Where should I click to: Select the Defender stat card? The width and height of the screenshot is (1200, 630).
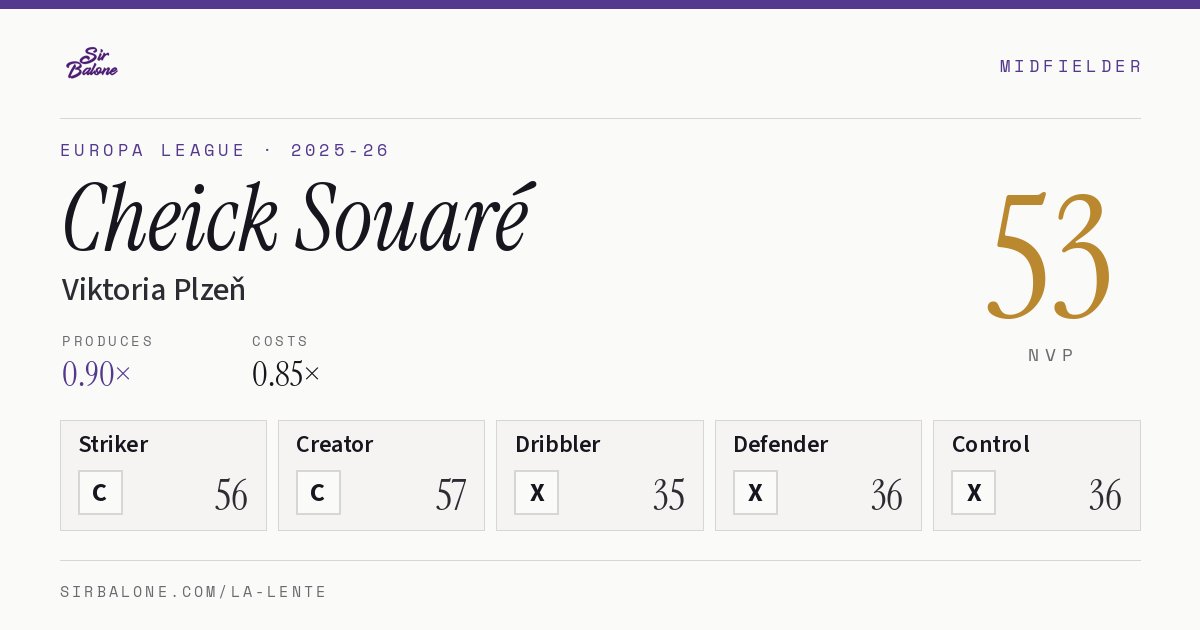coord(818,475)
